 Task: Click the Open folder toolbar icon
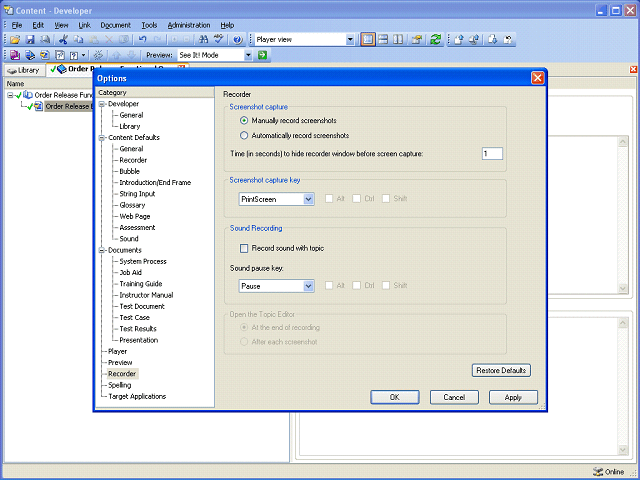pyautogui.click(x=15, y=40)
